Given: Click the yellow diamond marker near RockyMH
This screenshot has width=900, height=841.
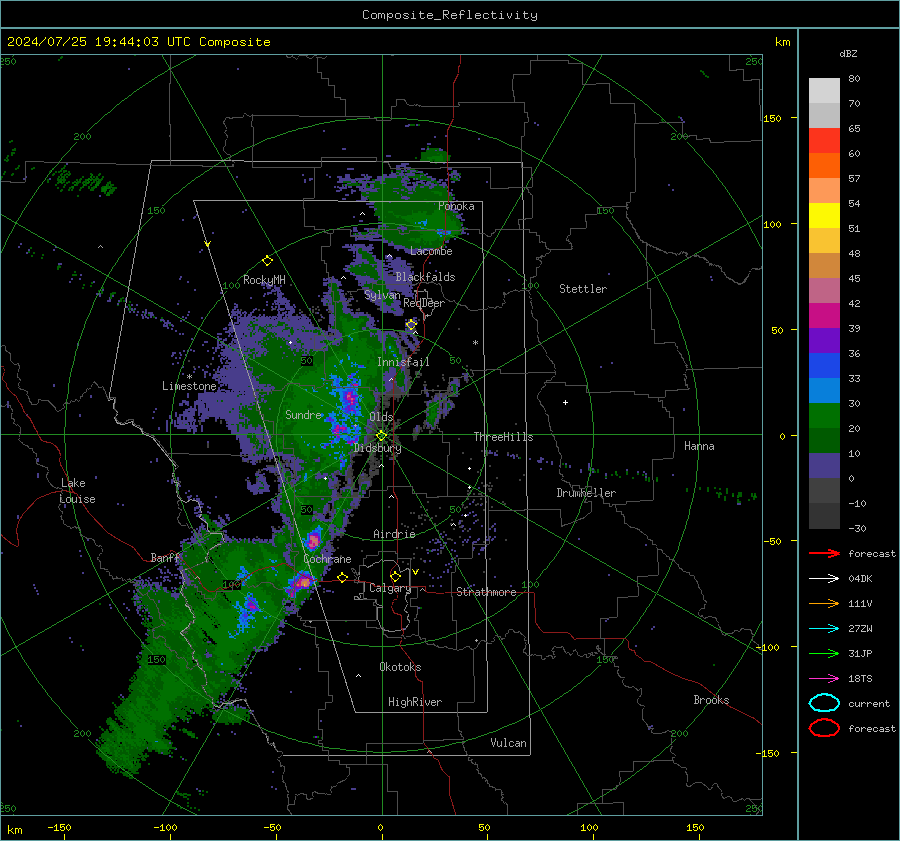Looking at the screenshot, I should 267,261.
